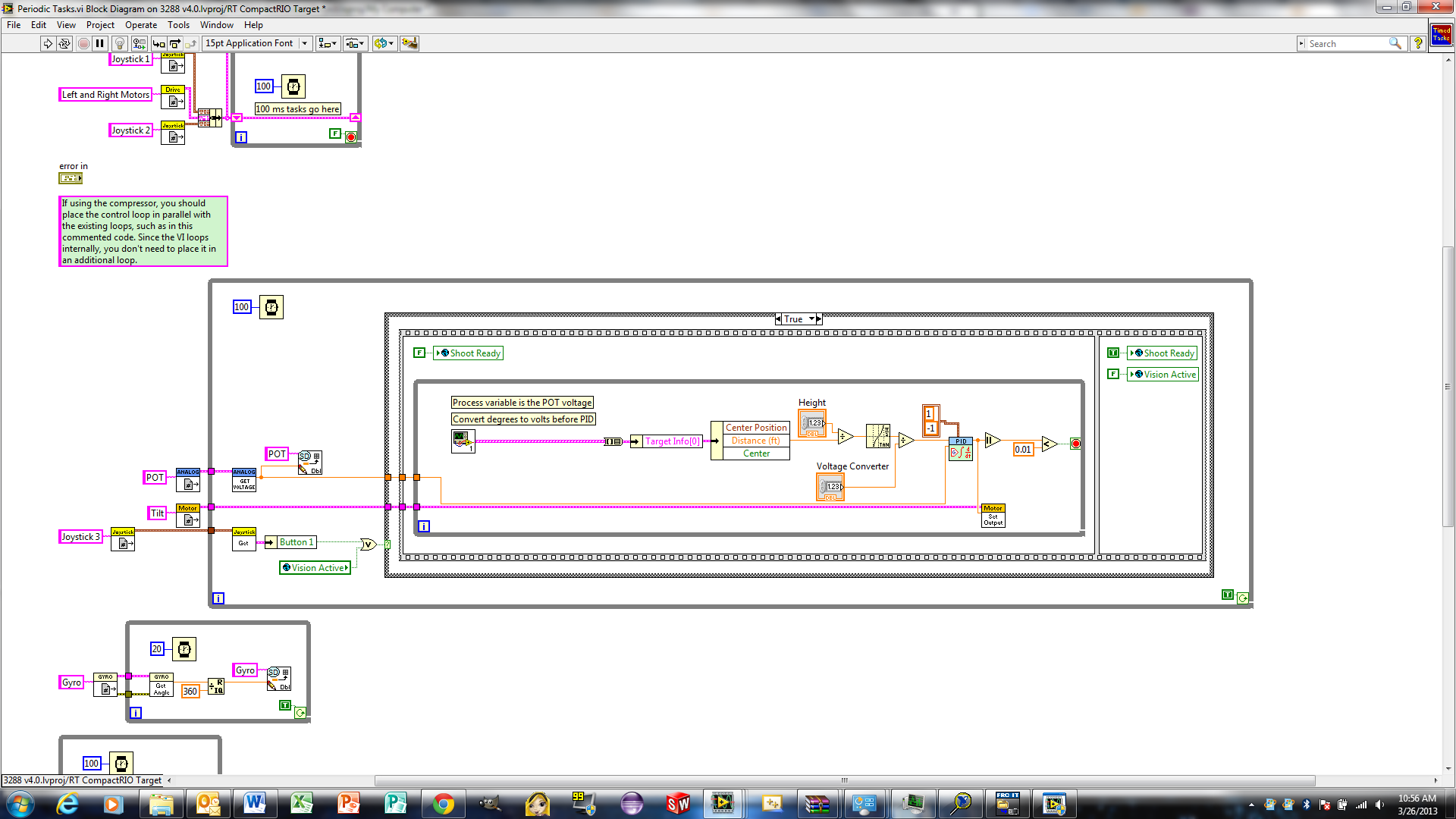This screenshot has width=1456, height=819.
Task: Click the horizontal scrollbar thumb
Action: pos(845,780)
